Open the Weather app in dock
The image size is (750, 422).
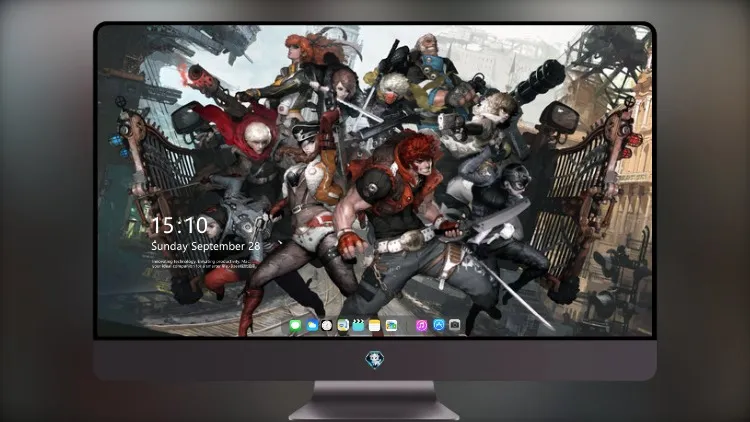(312, 326)
